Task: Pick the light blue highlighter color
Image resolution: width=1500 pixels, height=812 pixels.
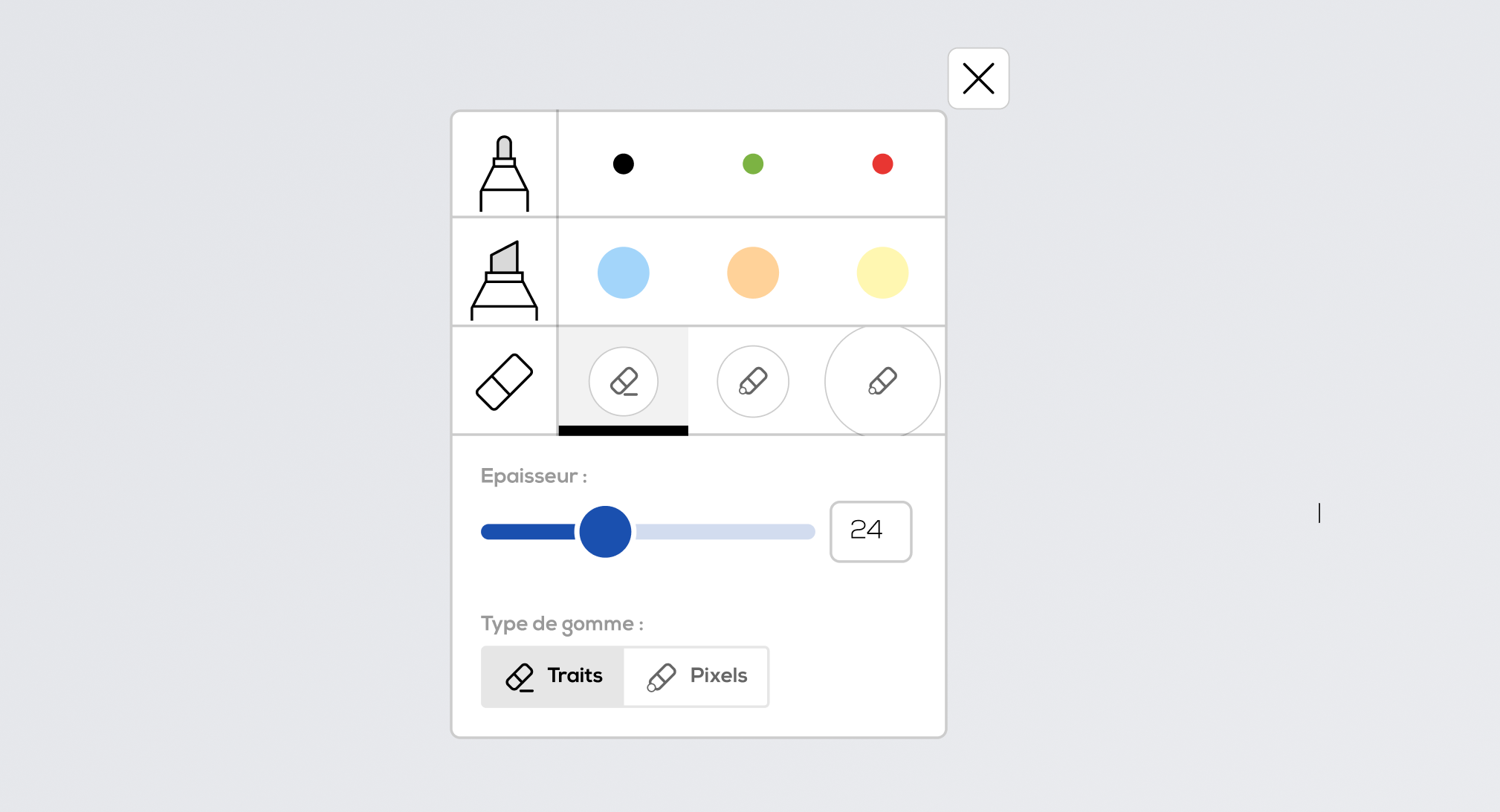Action: coord(623,273)
